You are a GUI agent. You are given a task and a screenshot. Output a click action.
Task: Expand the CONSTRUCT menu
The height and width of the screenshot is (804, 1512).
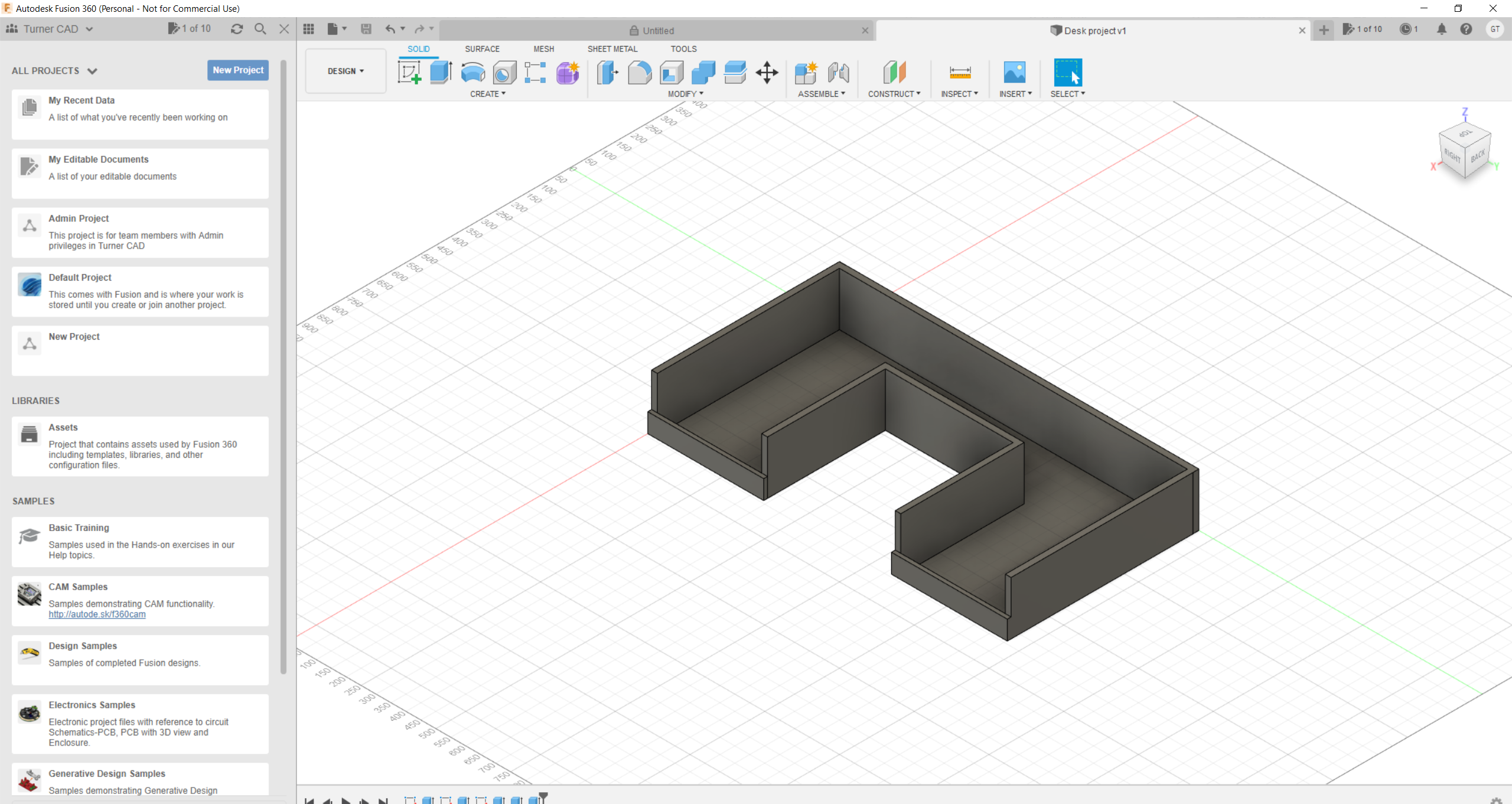[x=894, y=94]
